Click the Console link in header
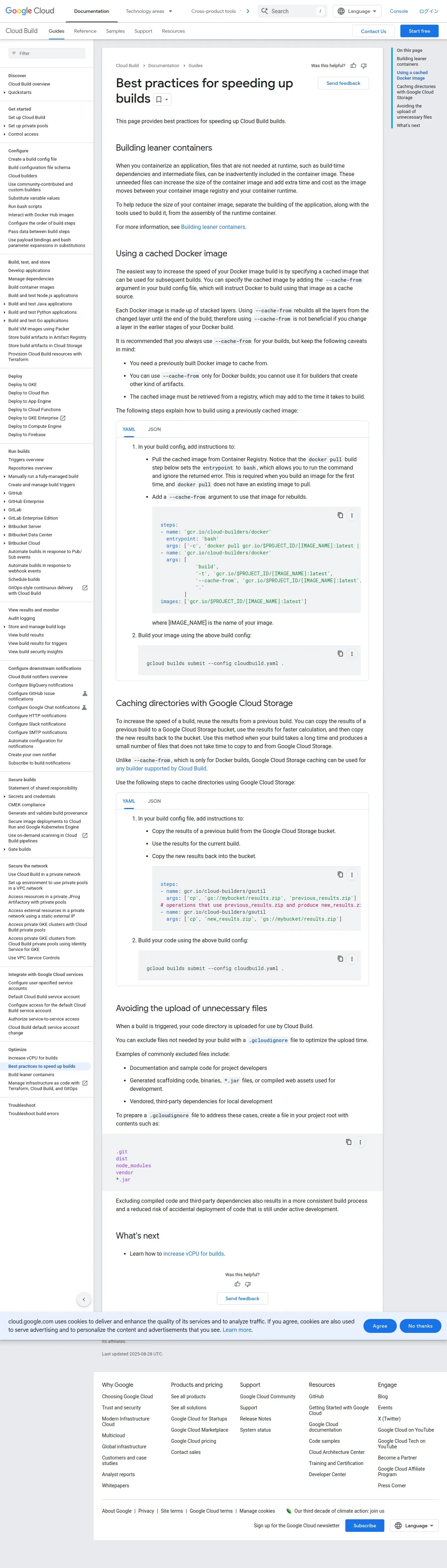The width and height of the screenshot is (447, 1568). tap(399, 11)
